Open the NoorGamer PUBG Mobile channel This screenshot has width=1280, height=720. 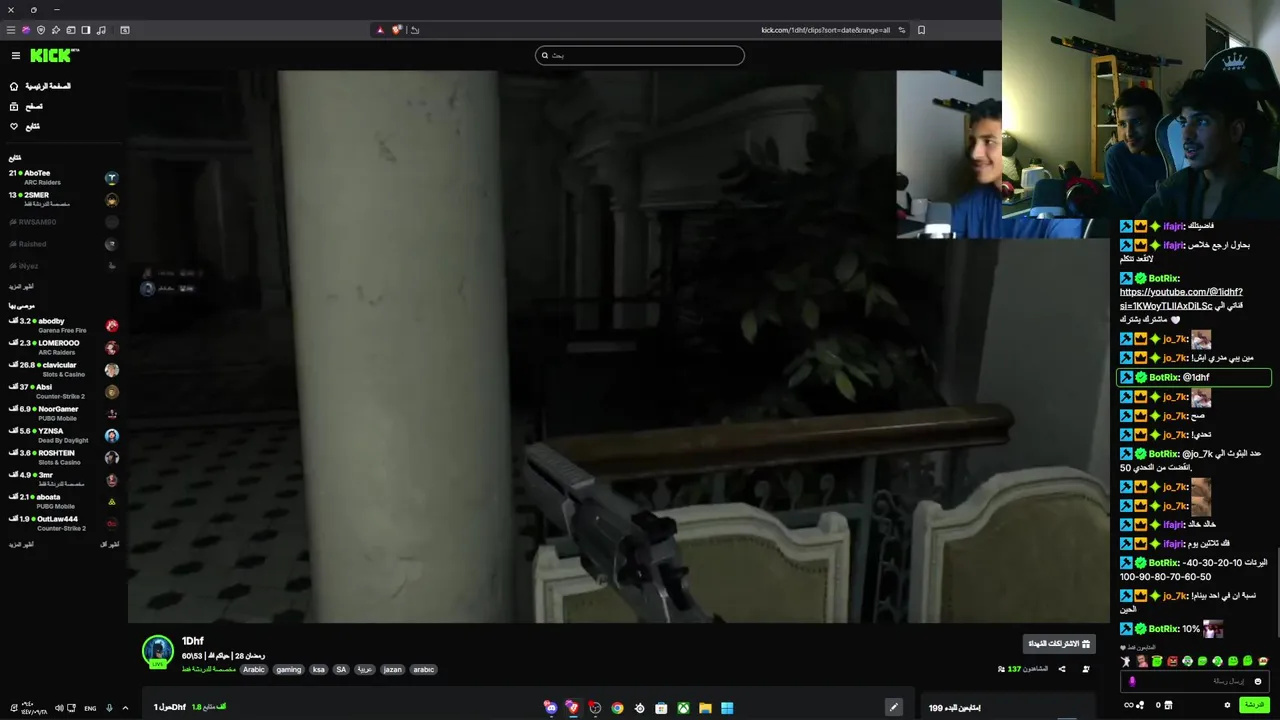[62, 414]
